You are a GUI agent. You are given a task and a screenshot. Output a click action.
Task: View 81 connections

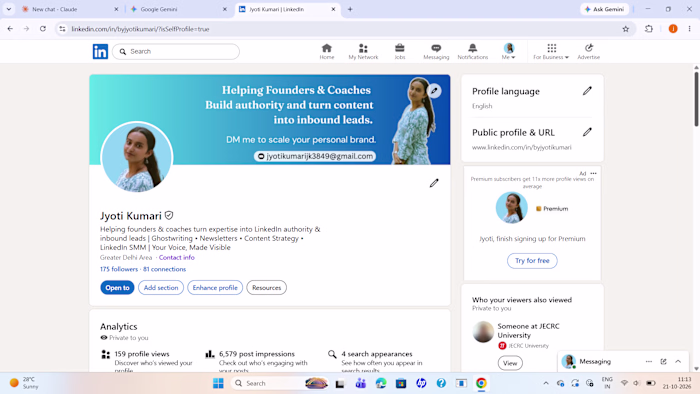[x=164, y=269]
